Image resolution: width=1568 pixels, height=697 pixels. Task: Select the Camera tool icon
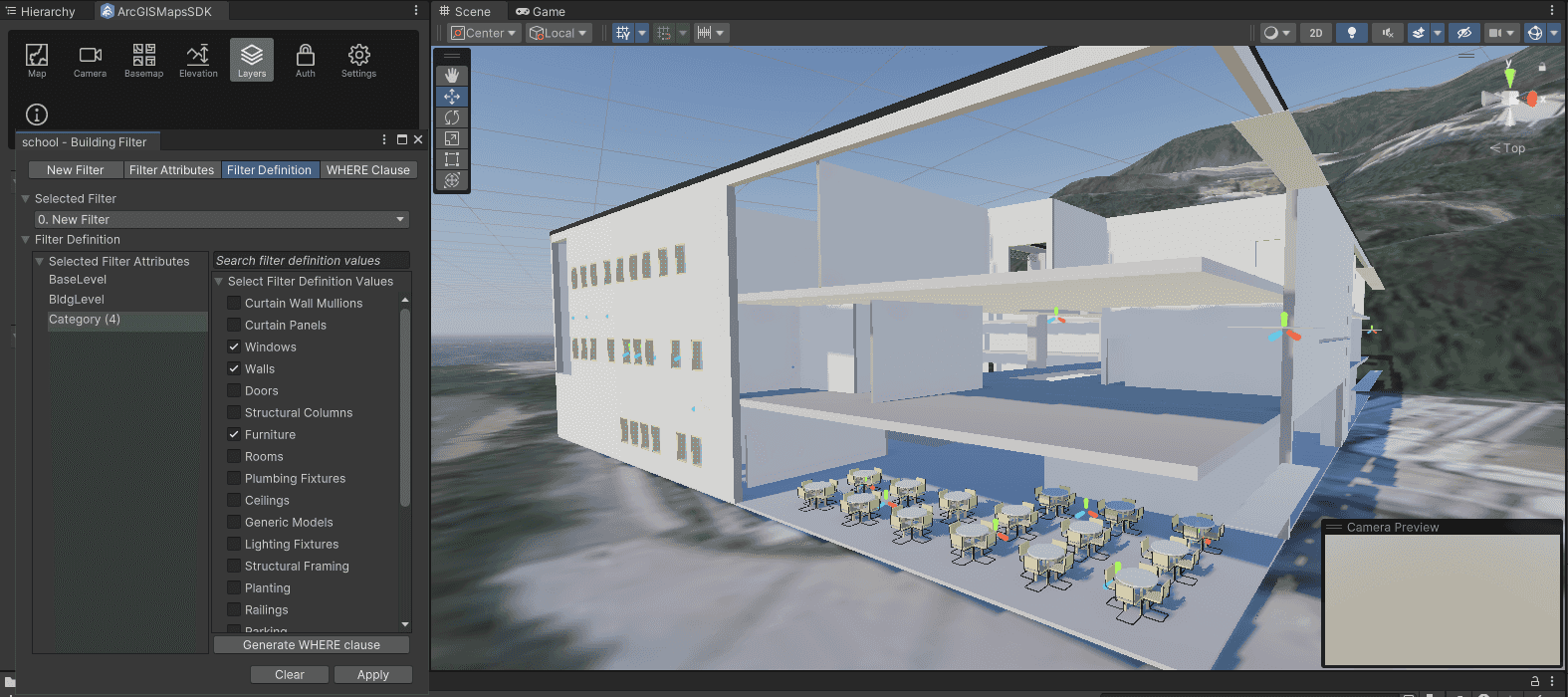[90, 60]
